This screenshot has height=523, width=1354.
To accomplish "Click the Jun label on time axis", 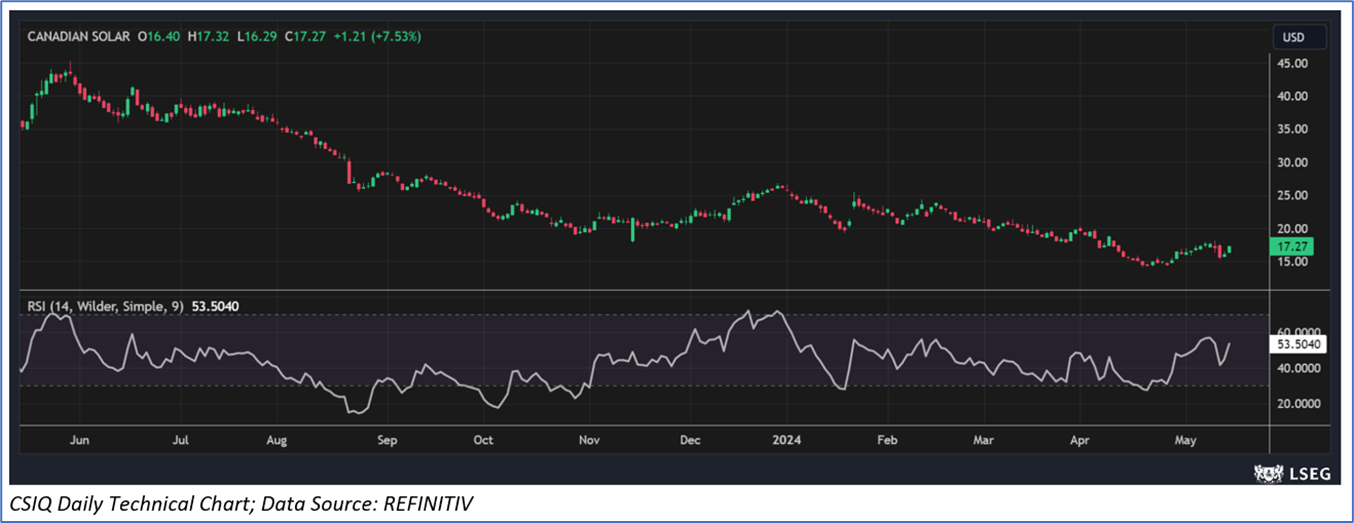I will 80,439.
